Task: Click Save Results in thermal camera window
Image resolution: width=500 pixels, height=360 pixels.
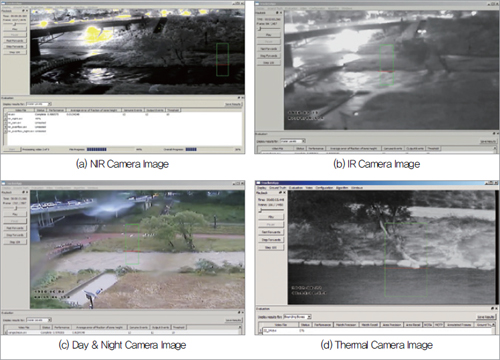Action: pyautogui.click(x=486, y=317)
